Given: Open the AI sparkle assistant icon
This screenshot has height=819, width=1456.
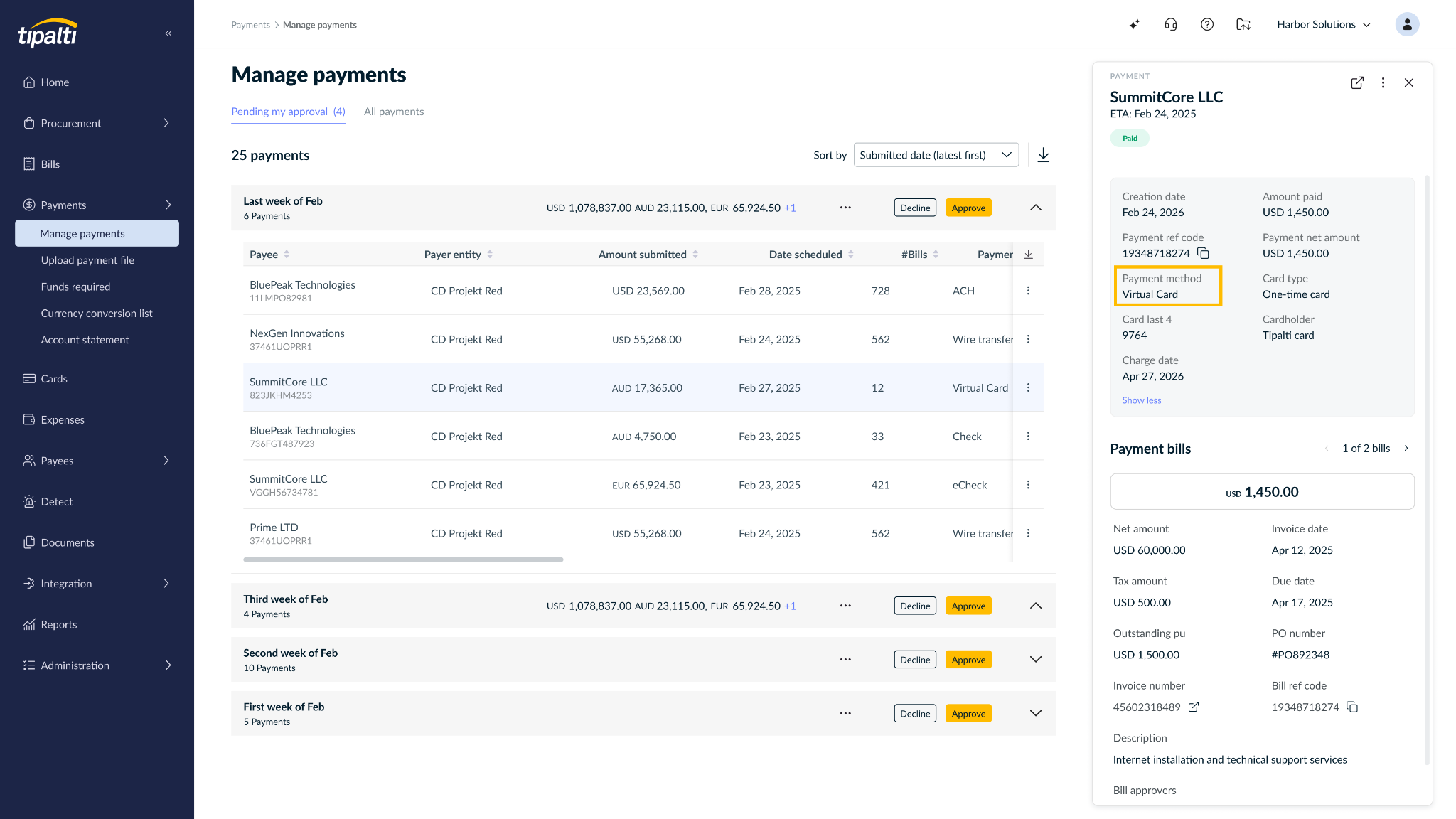Looking at the screenshot, I should point(1135,24).
